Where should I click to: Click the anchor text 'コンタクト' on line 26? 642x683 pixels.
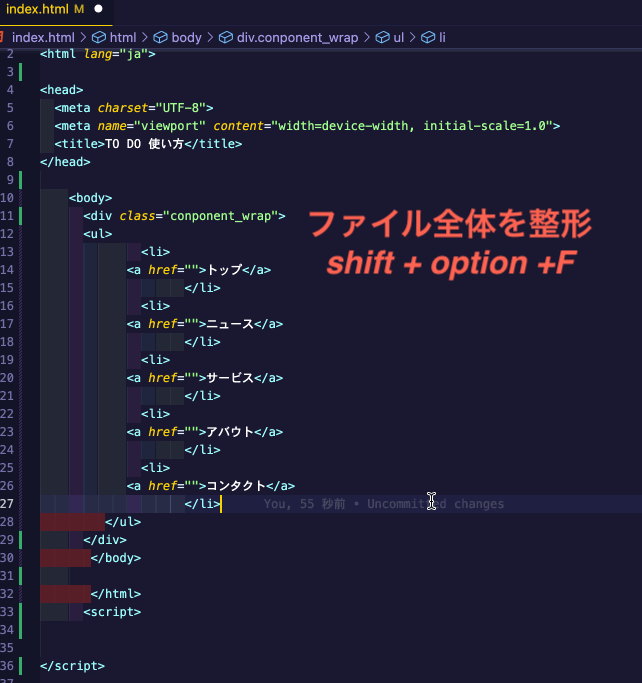(x=236, y=486)
